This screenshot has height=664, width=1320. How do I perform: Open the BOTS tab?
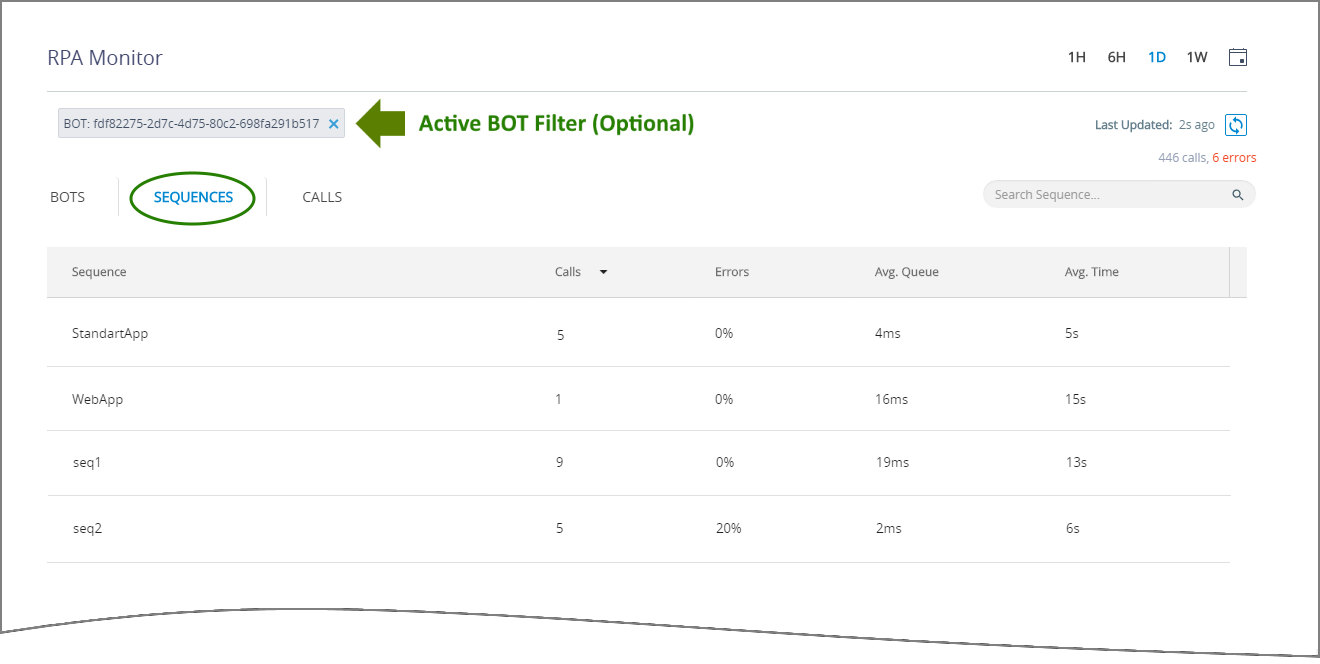click(67, 197)
